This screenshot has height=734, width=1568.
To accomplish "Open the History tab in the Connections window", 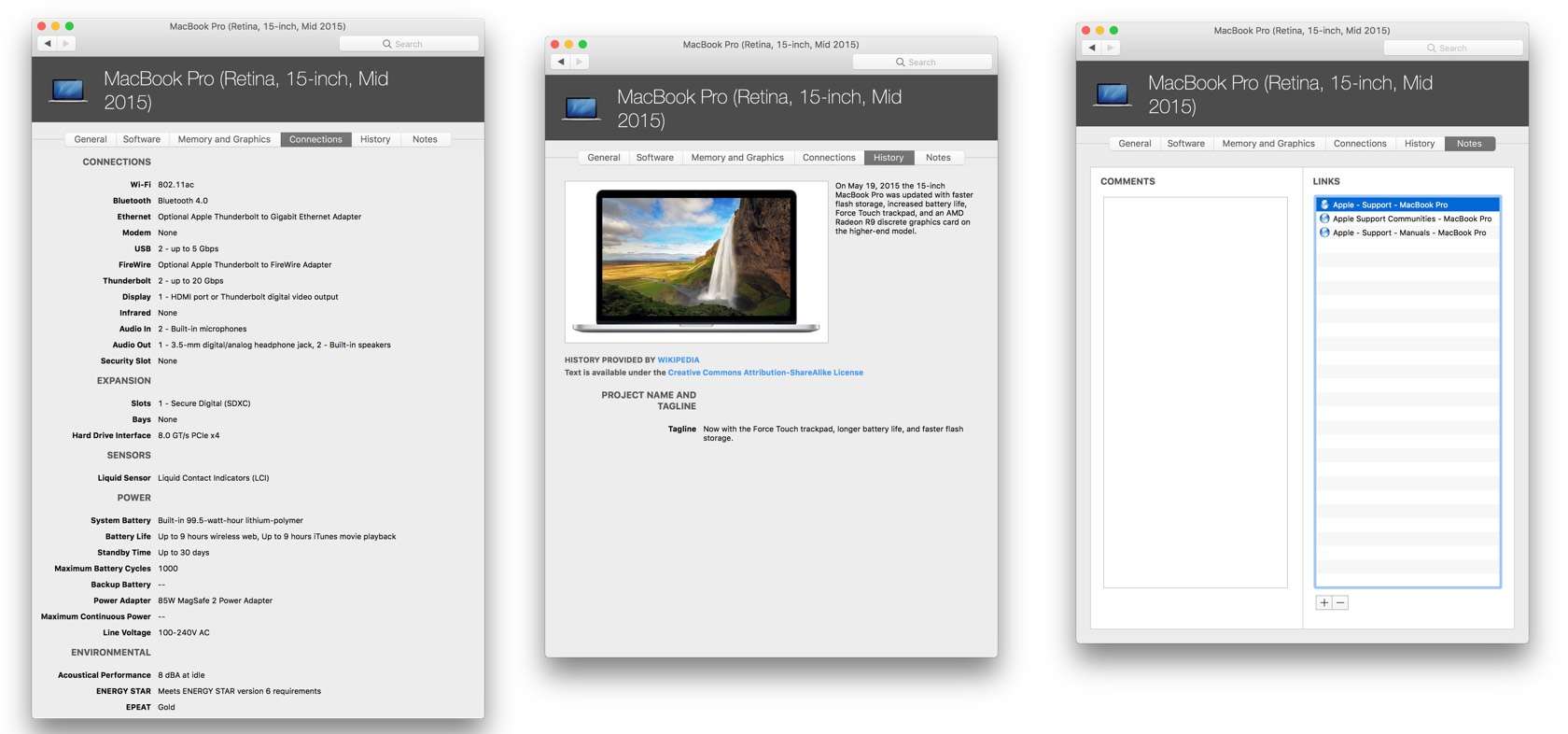I will pos(375,139).
